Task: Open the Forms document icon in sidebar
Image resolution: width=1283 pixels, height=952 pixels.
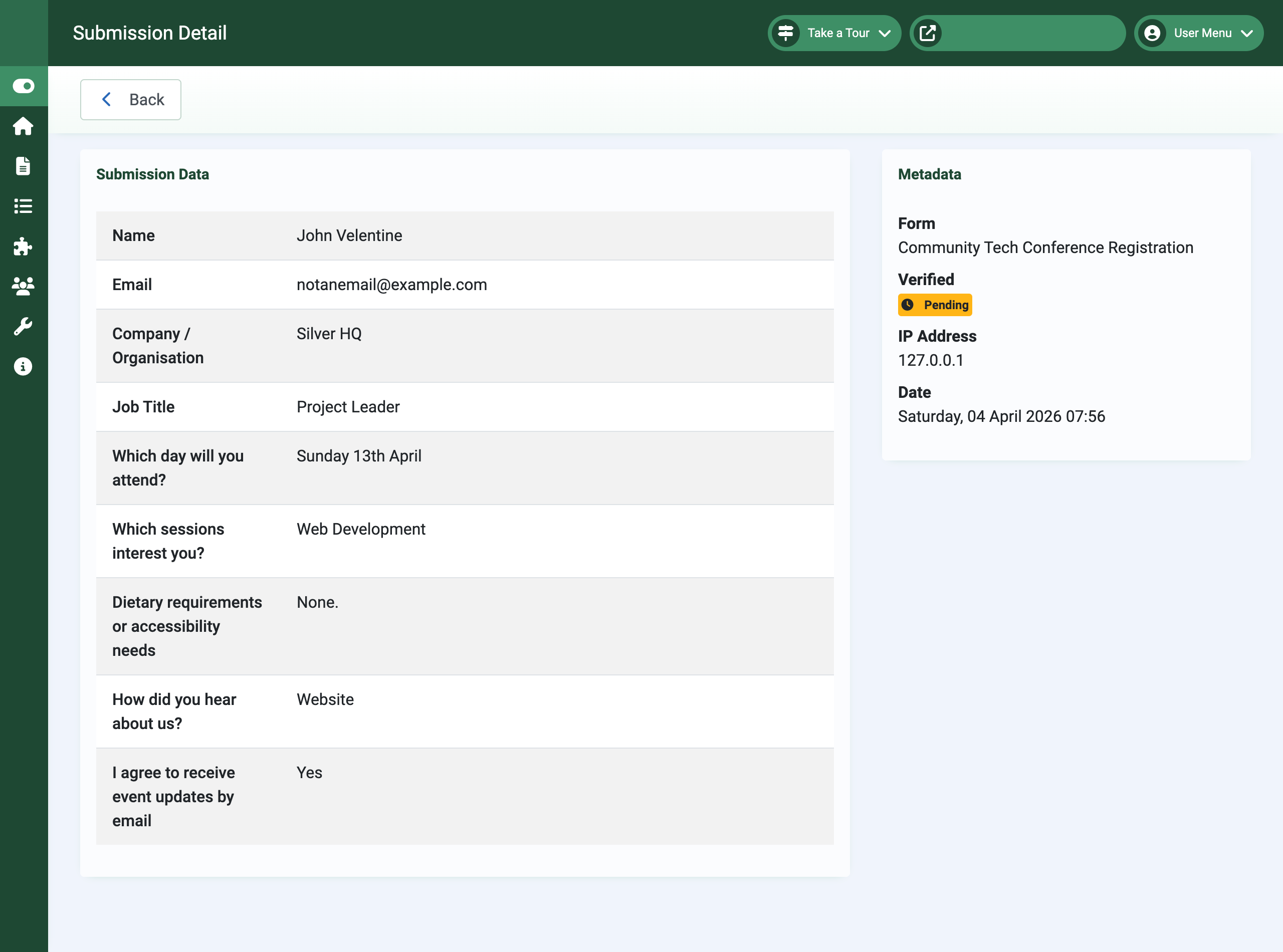Action: pos(23,166)
